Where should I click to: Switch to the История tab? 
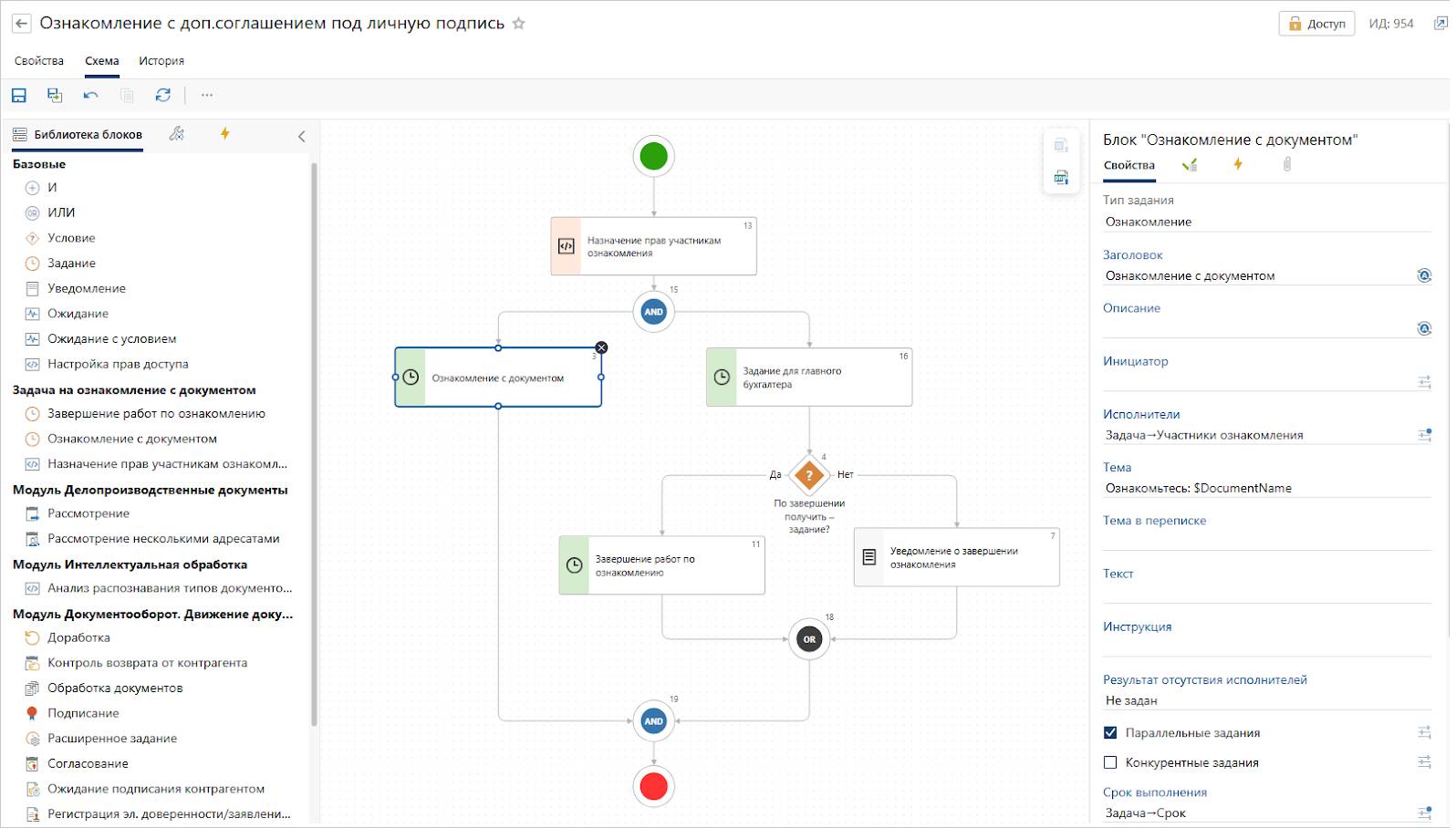pos(161,61)
